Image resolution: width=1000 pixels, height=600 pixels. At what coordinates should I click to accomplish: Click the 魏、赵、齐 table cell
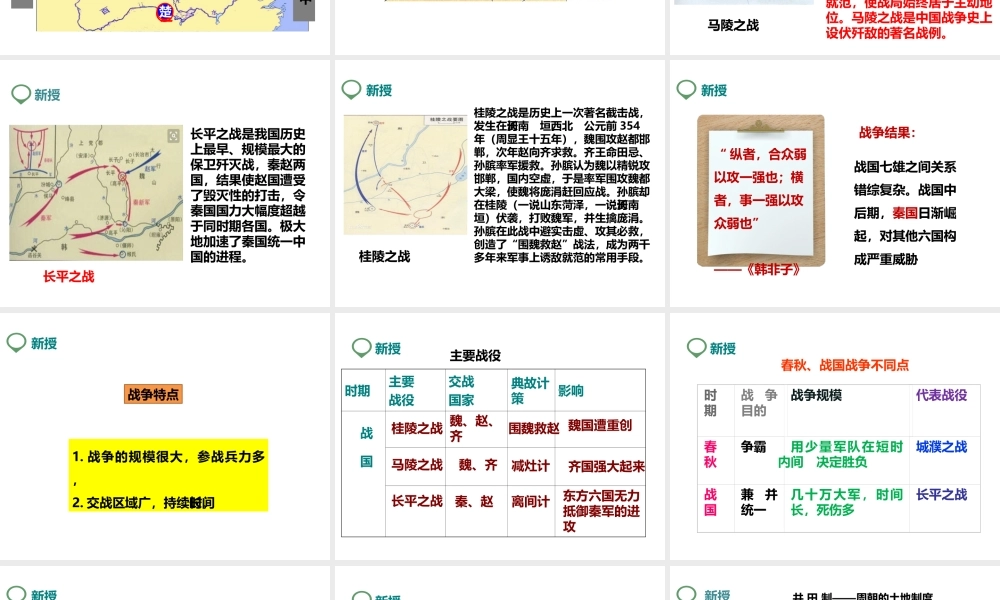tap(471, 428)
